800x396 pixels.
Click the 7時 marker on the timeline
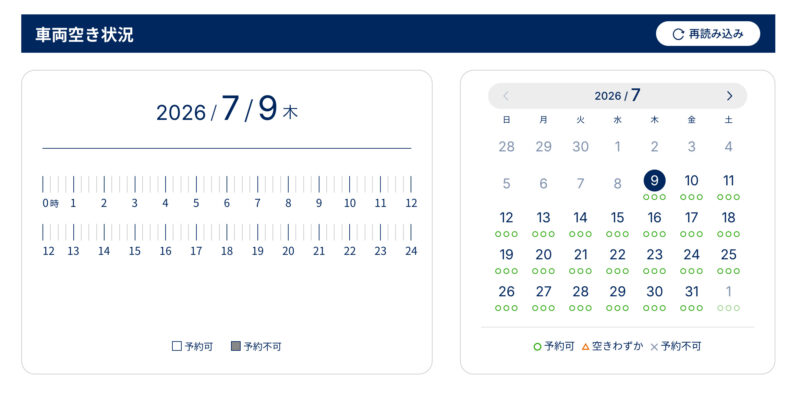coord(258,192)
